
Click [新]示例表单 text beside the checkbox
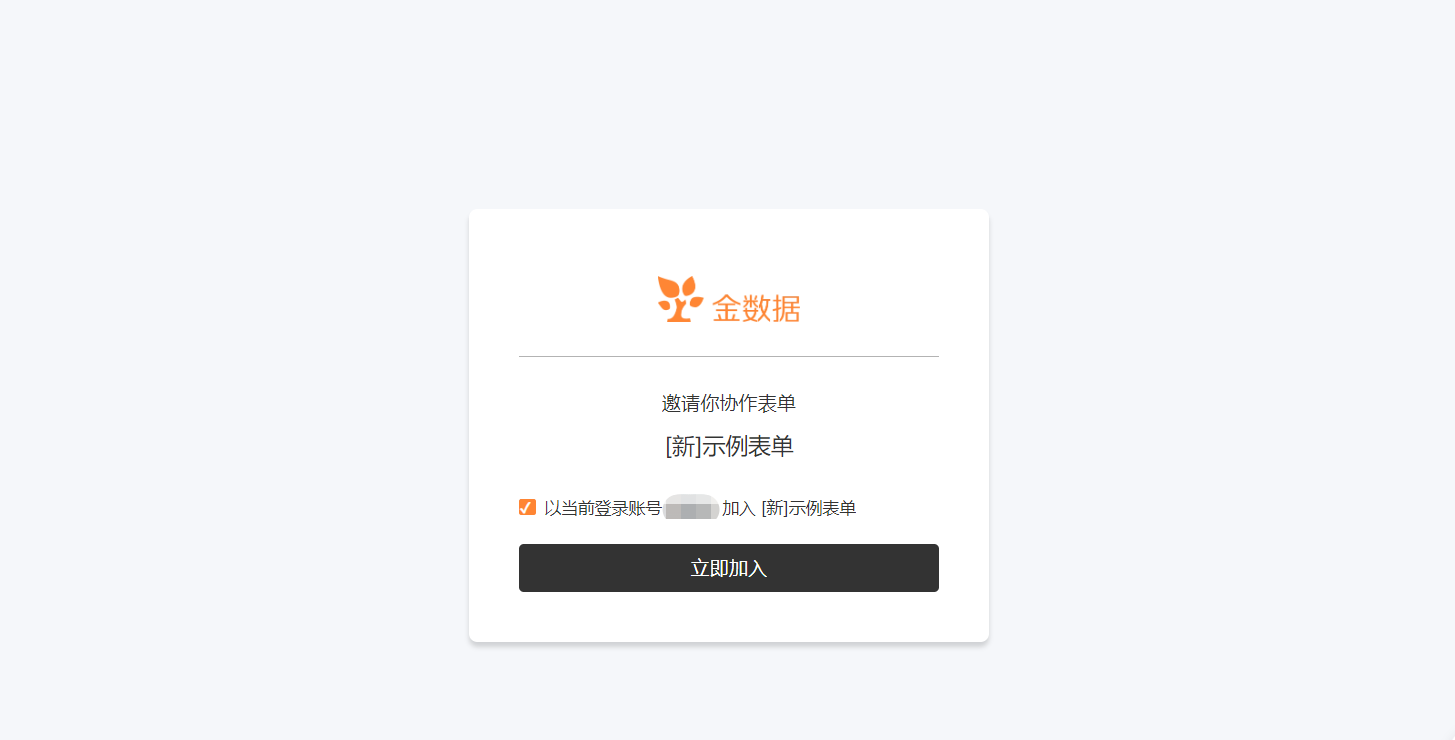coord(809,508)
